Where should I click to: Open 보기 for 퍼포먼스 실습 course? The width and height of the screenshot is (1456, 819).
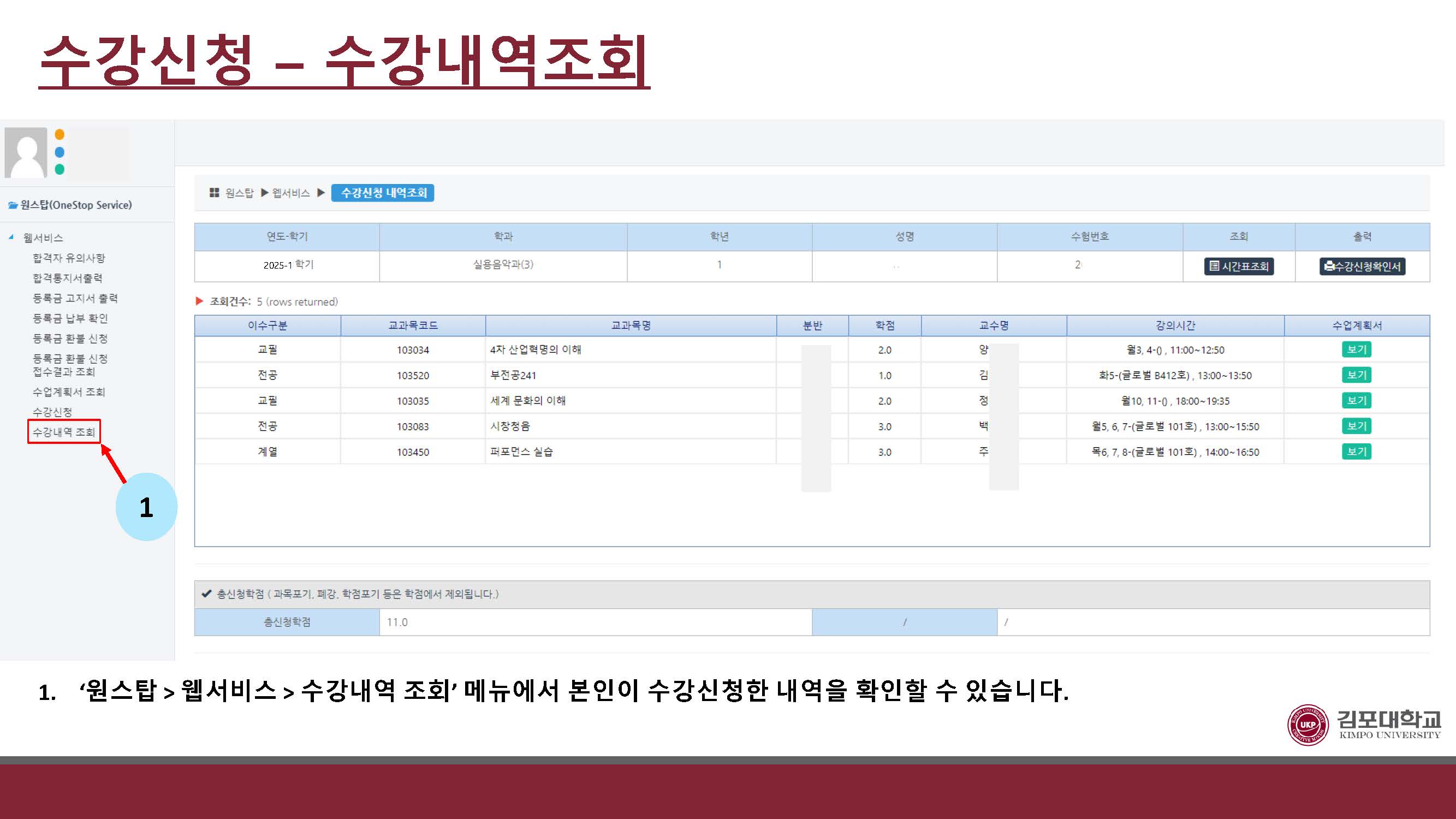pyautogui.click(x=1356, y=452)
